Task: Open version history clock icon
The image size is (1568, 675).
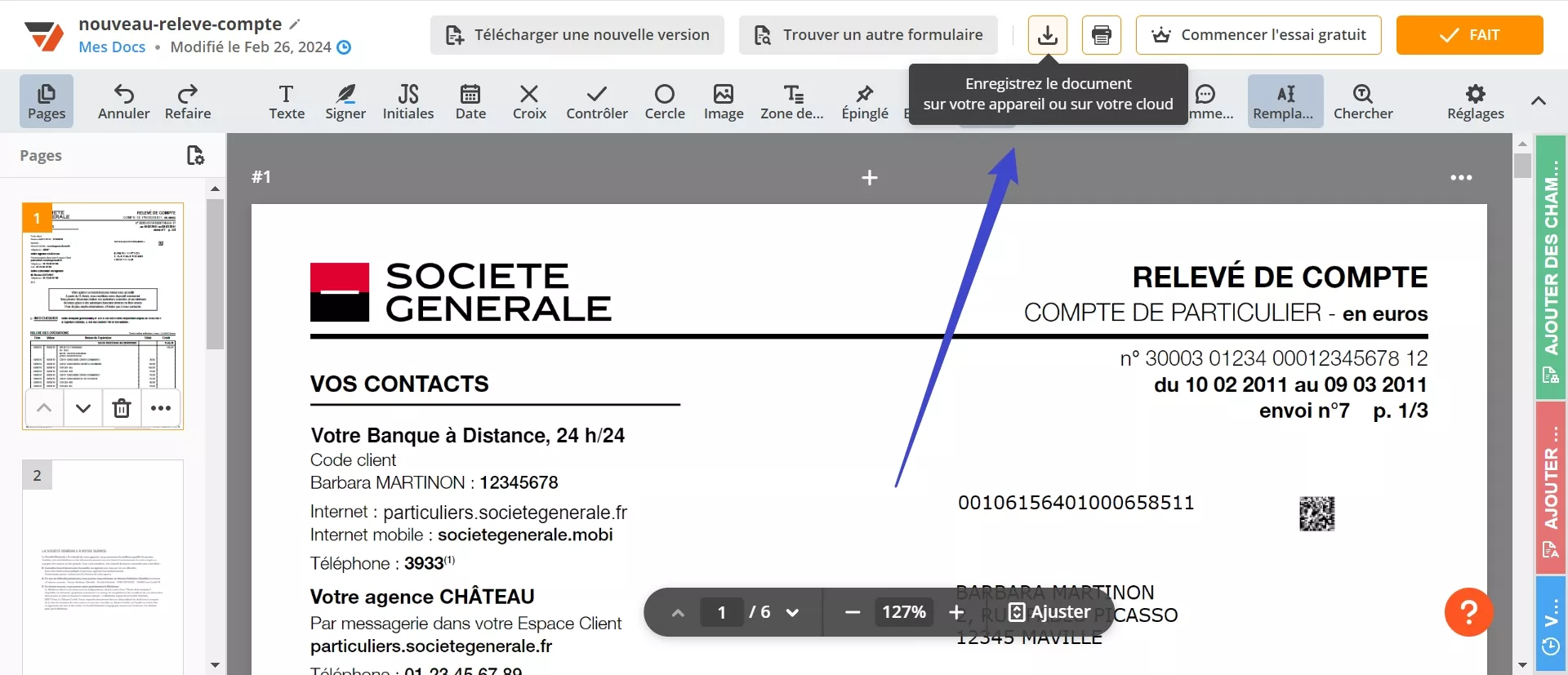Action: [x=344, y=47]
